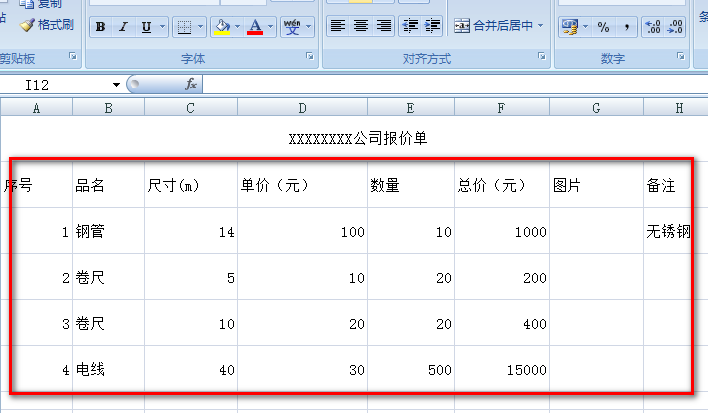
Task: Click the phonetic guide wén icon
Action: 292,27
